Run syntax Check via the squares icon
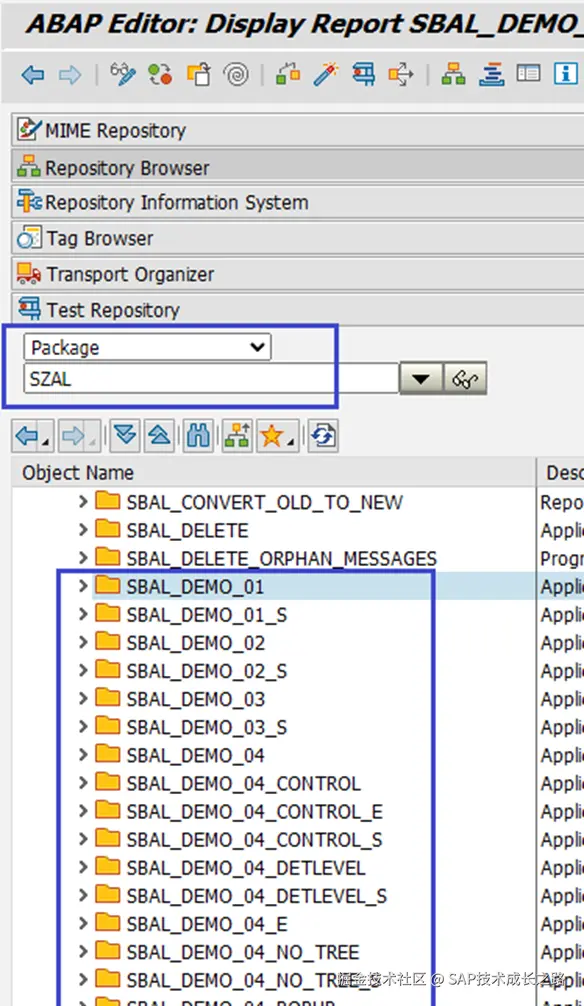 click(x=288, y=74)
